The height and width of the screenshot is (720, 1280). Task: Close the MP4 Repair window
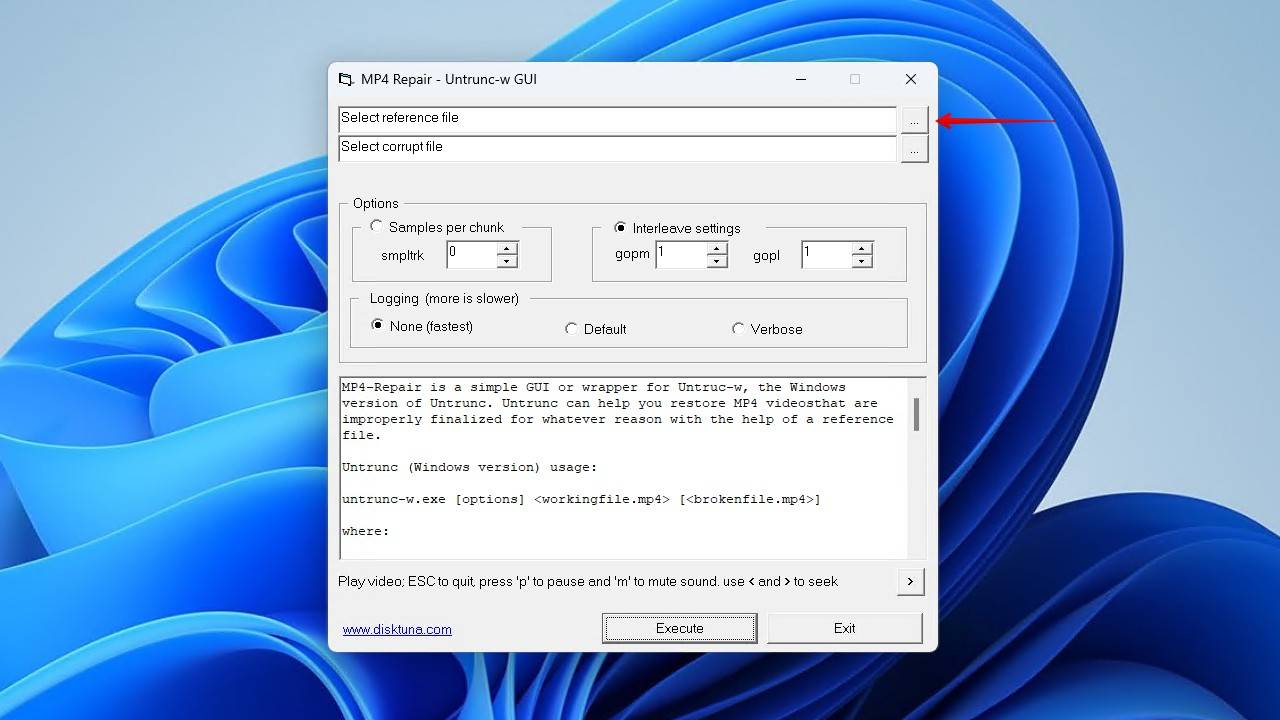[x=910, y=79]
